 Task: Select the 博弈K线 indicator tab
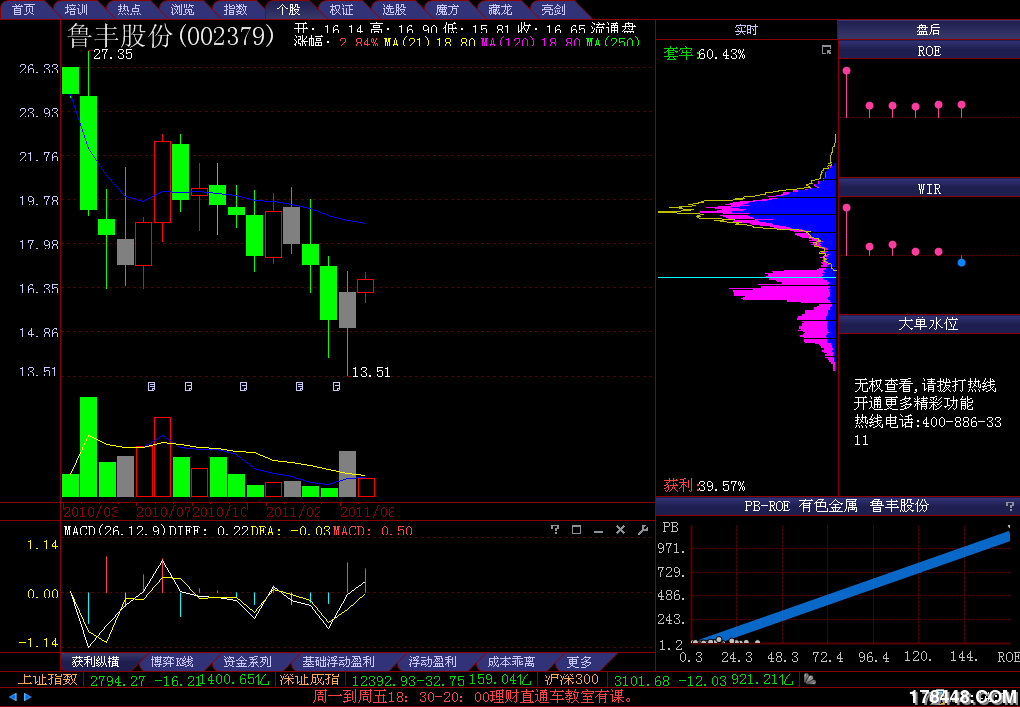pos(172,662)
